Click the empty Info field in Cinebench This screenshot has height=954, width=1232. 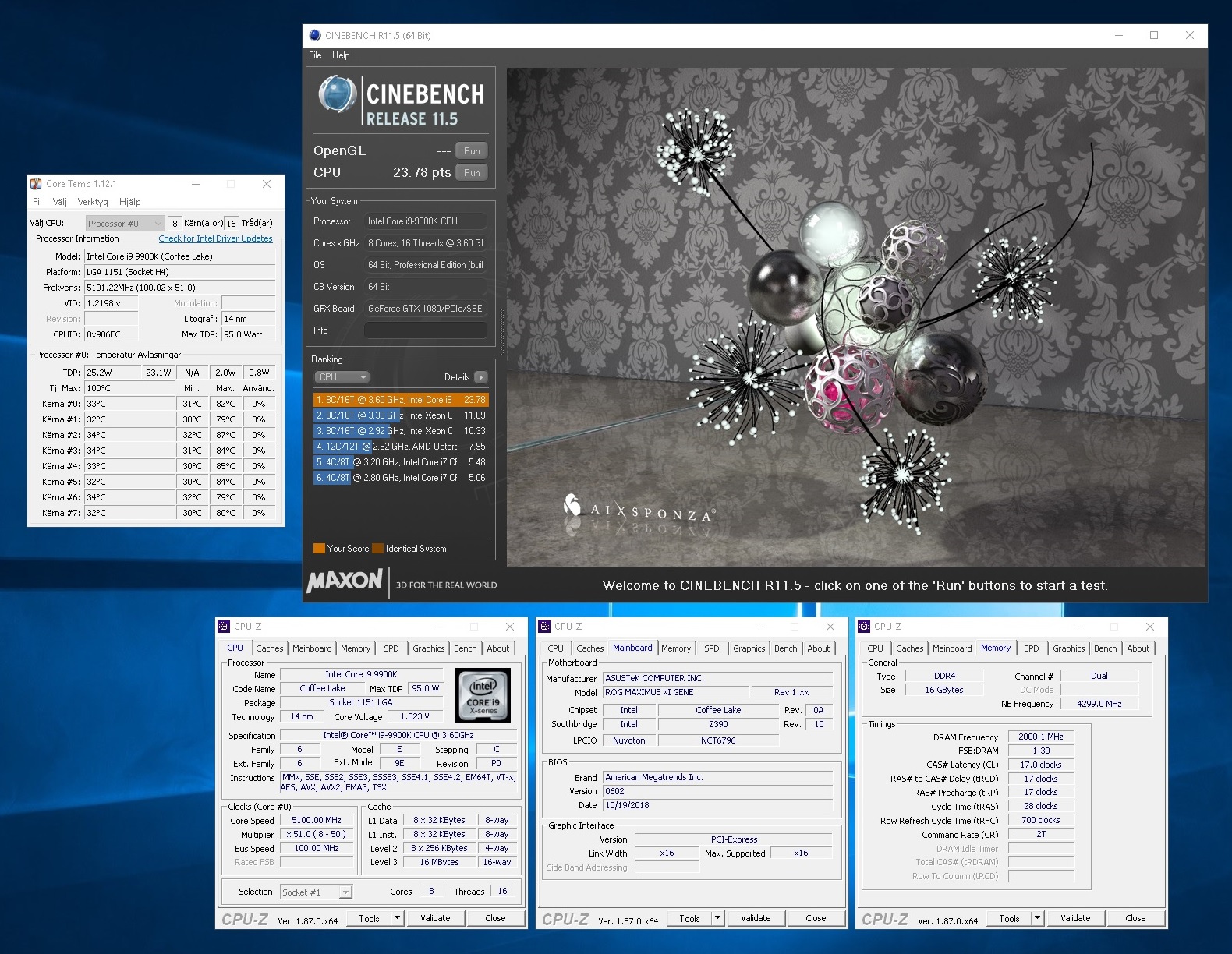click(426, 330)
